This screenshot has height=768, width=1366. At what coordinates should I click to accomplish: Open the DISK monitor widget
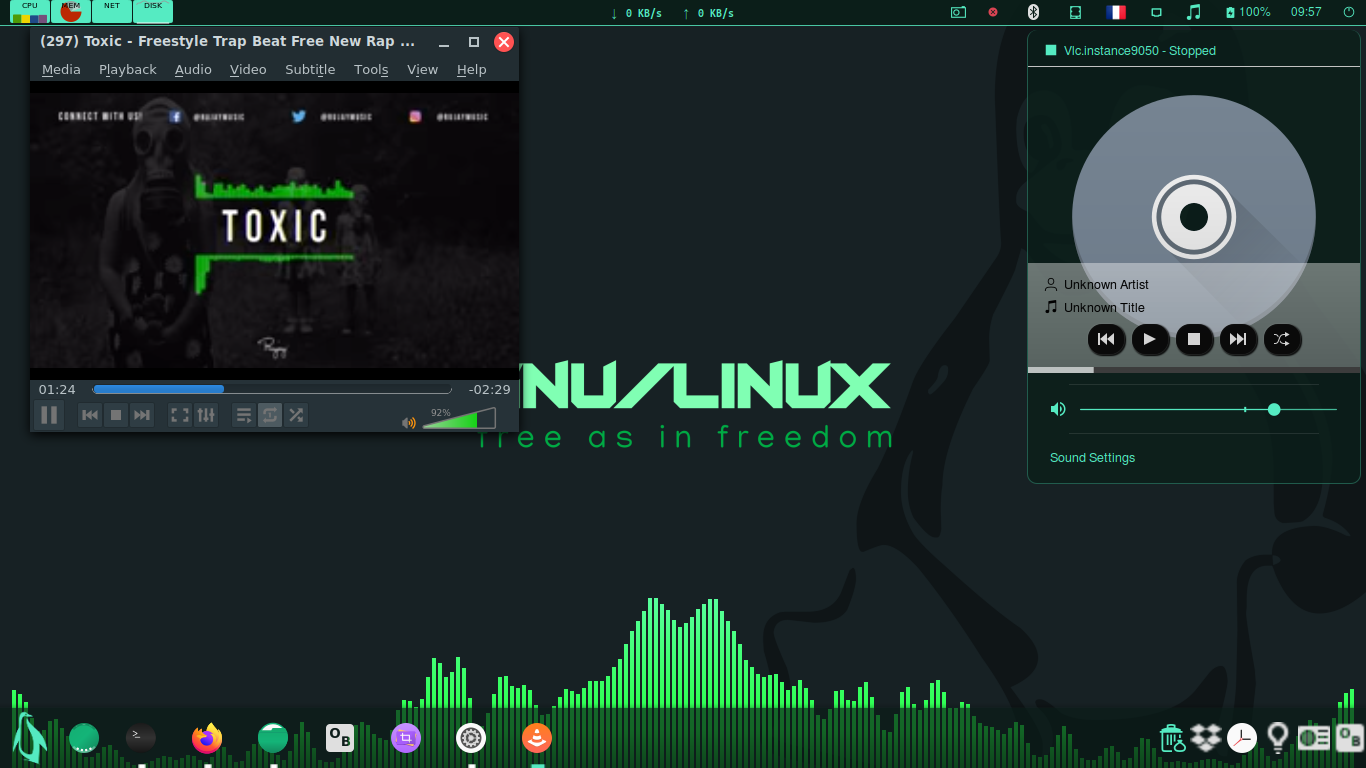pyautogui.click(x=153, y=12)
